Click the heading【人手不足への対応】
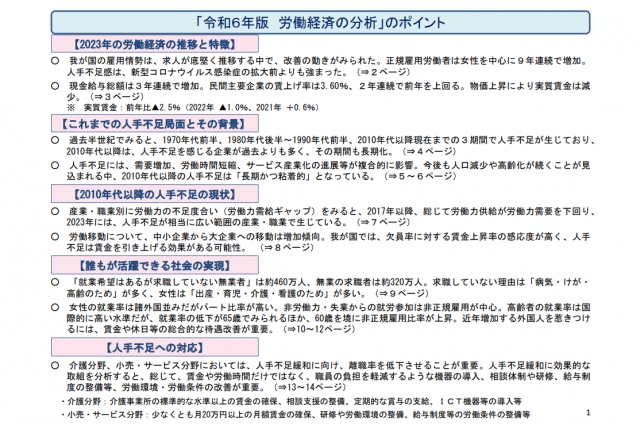Image resolution: width=640 pixels, height=425 pixels. (x=155, y=347)
